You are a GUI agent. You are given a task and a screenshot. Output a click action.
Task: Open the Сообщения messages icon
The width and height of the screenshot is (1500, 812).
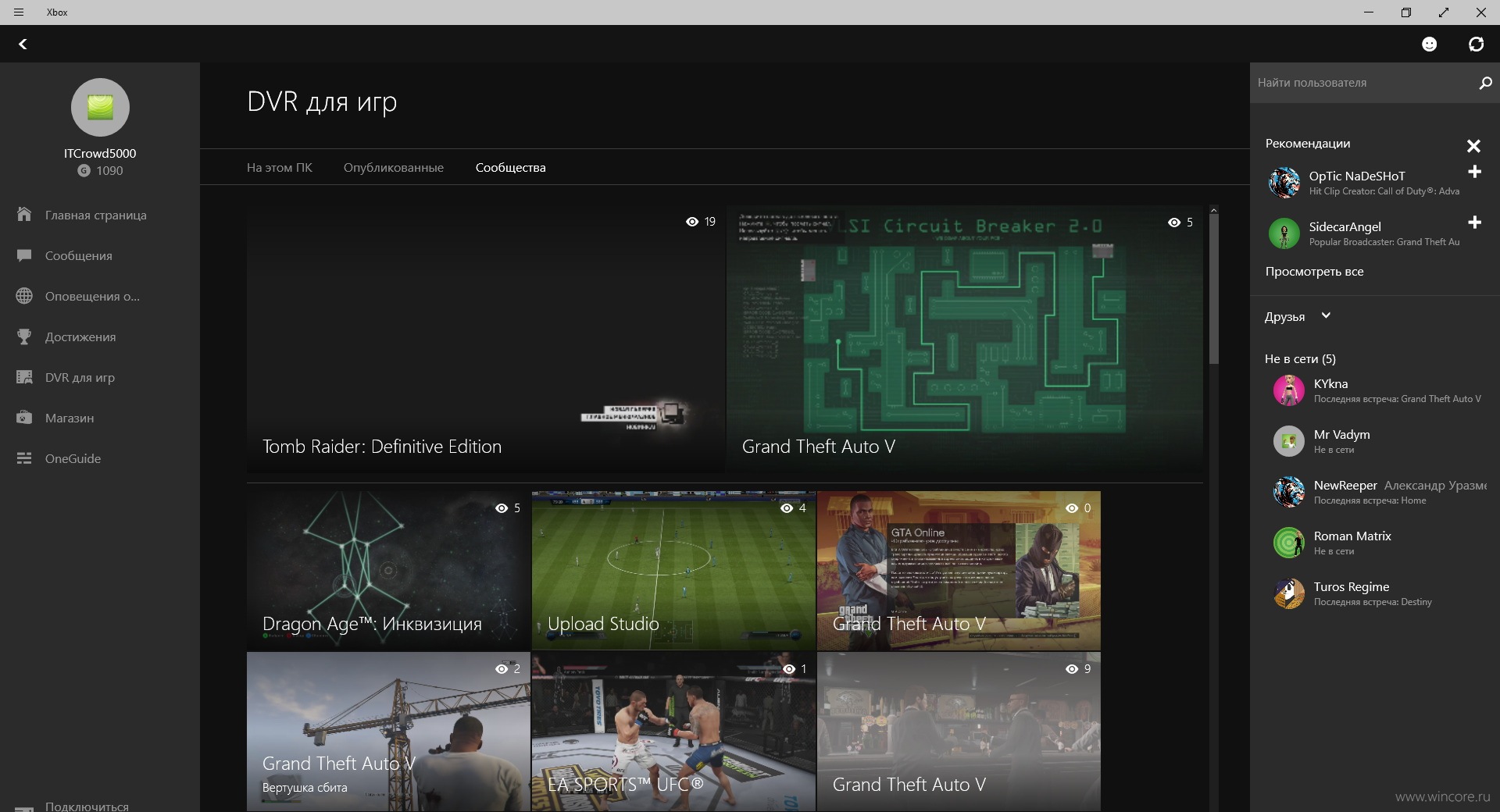pyautogui.click(x=24, y=255)
